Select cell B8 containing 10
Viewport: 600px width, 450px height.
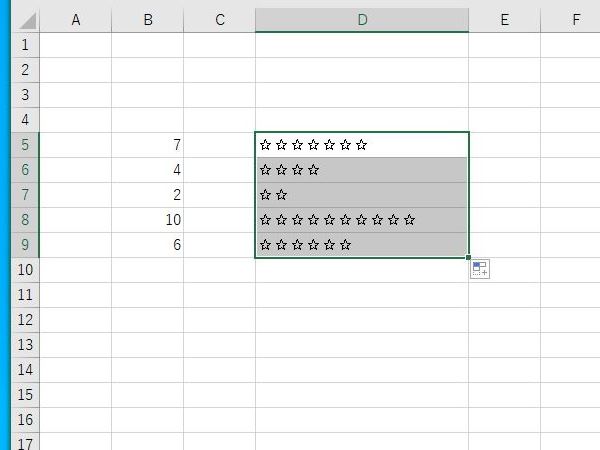pos(147,220)
